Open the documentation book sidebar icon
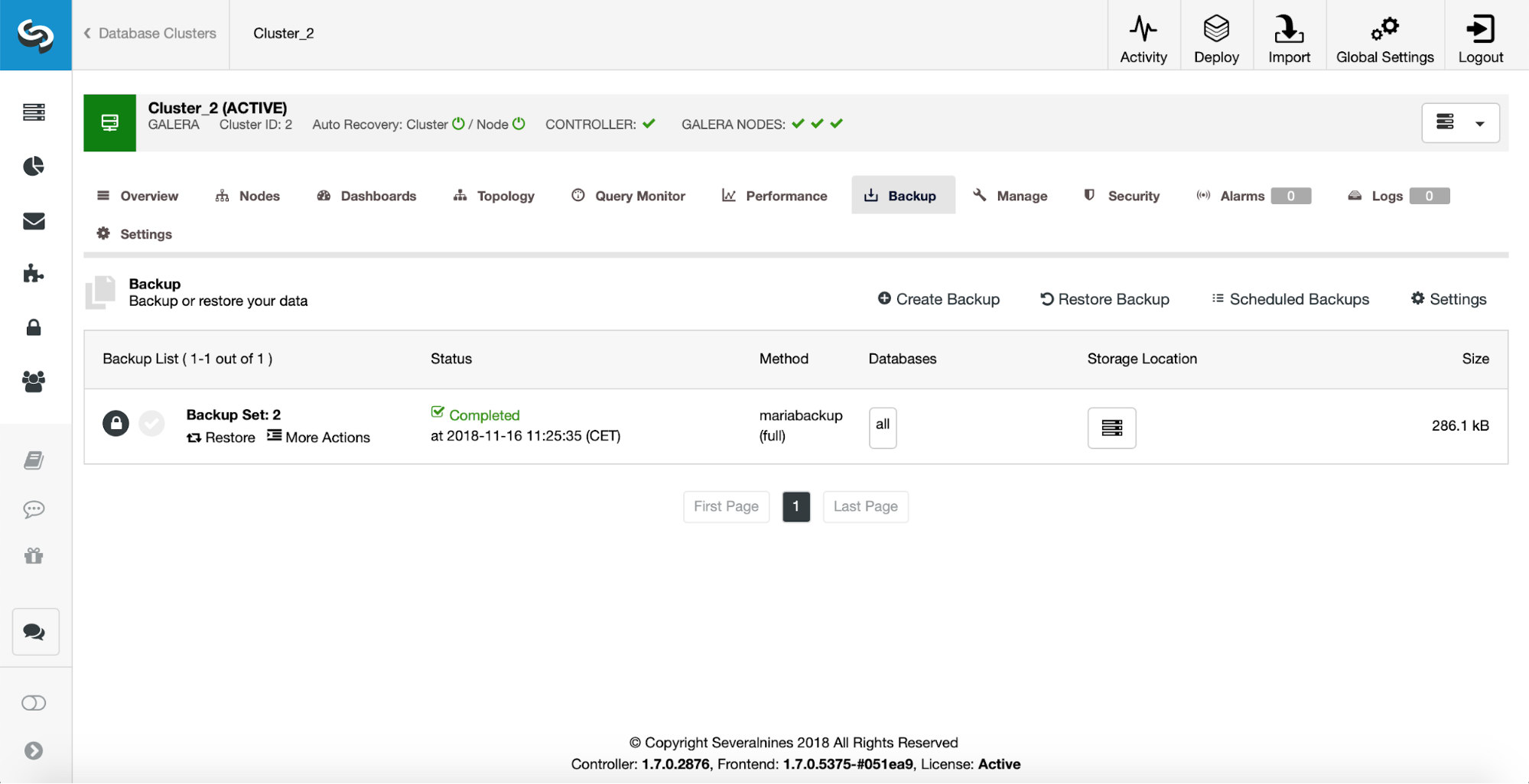 (x=34, y=460)
